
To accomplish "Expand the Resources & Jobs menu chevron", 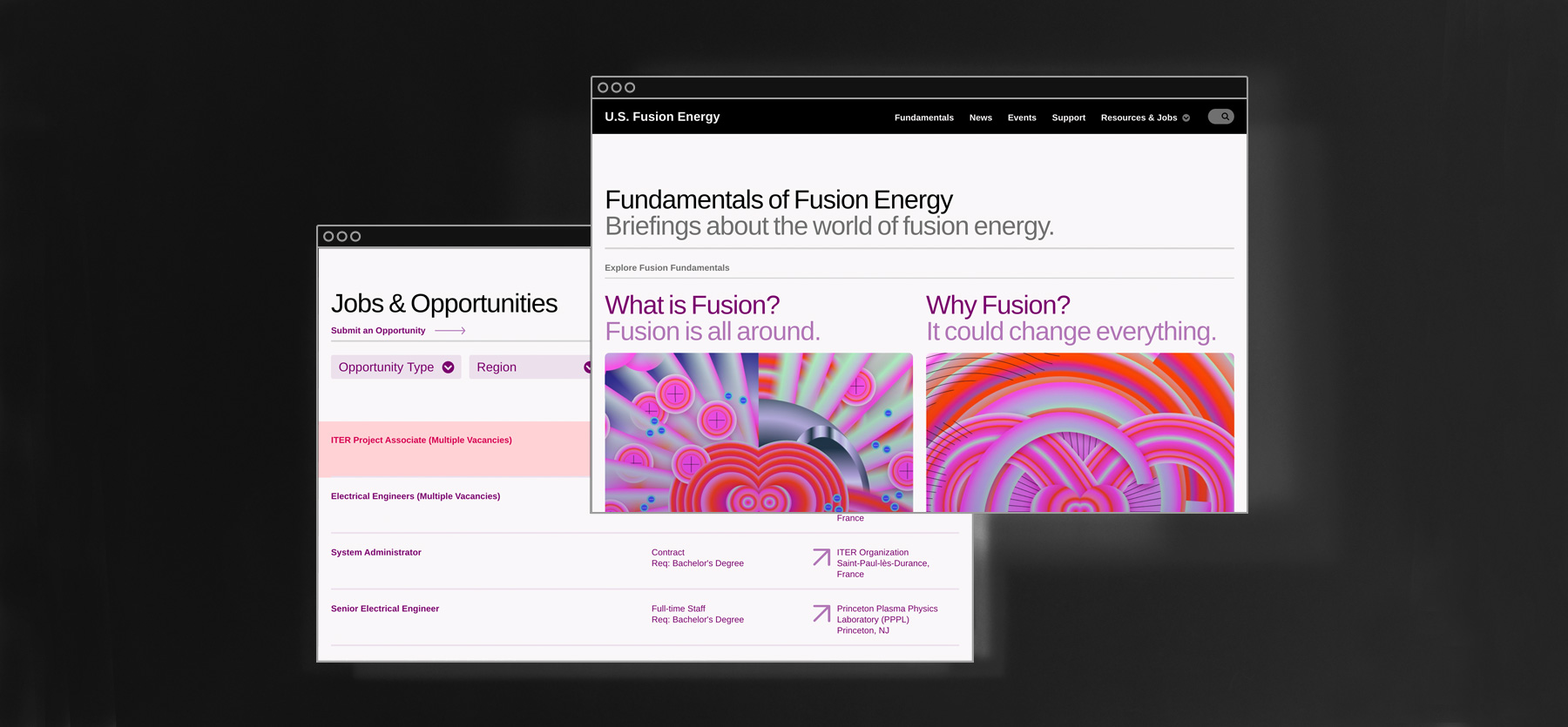I will [x=1186, y=118].
